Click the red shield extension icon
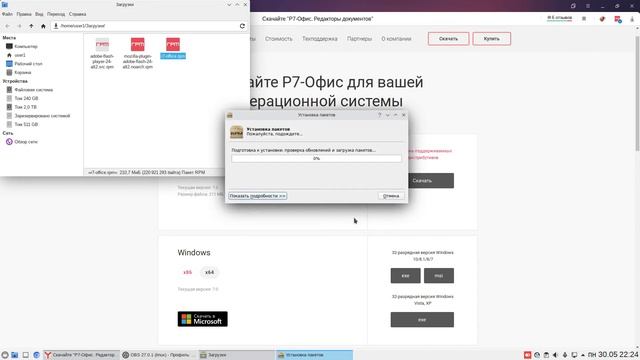The image size is (640, 360). tap(602, 19)
